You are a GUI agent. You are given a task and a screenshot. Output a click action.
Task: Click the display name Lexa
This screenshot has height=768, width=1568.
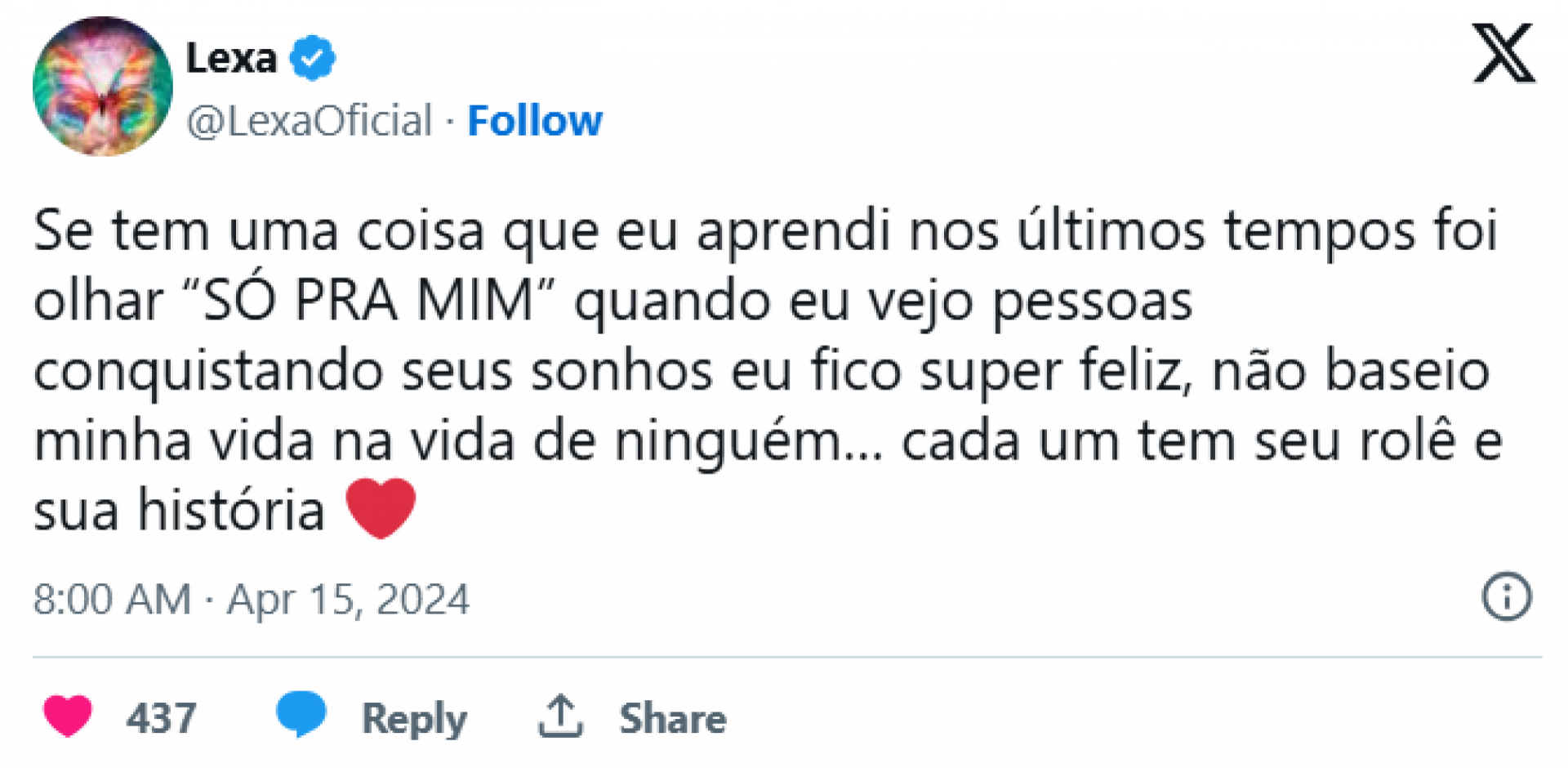tap(231, 57)
